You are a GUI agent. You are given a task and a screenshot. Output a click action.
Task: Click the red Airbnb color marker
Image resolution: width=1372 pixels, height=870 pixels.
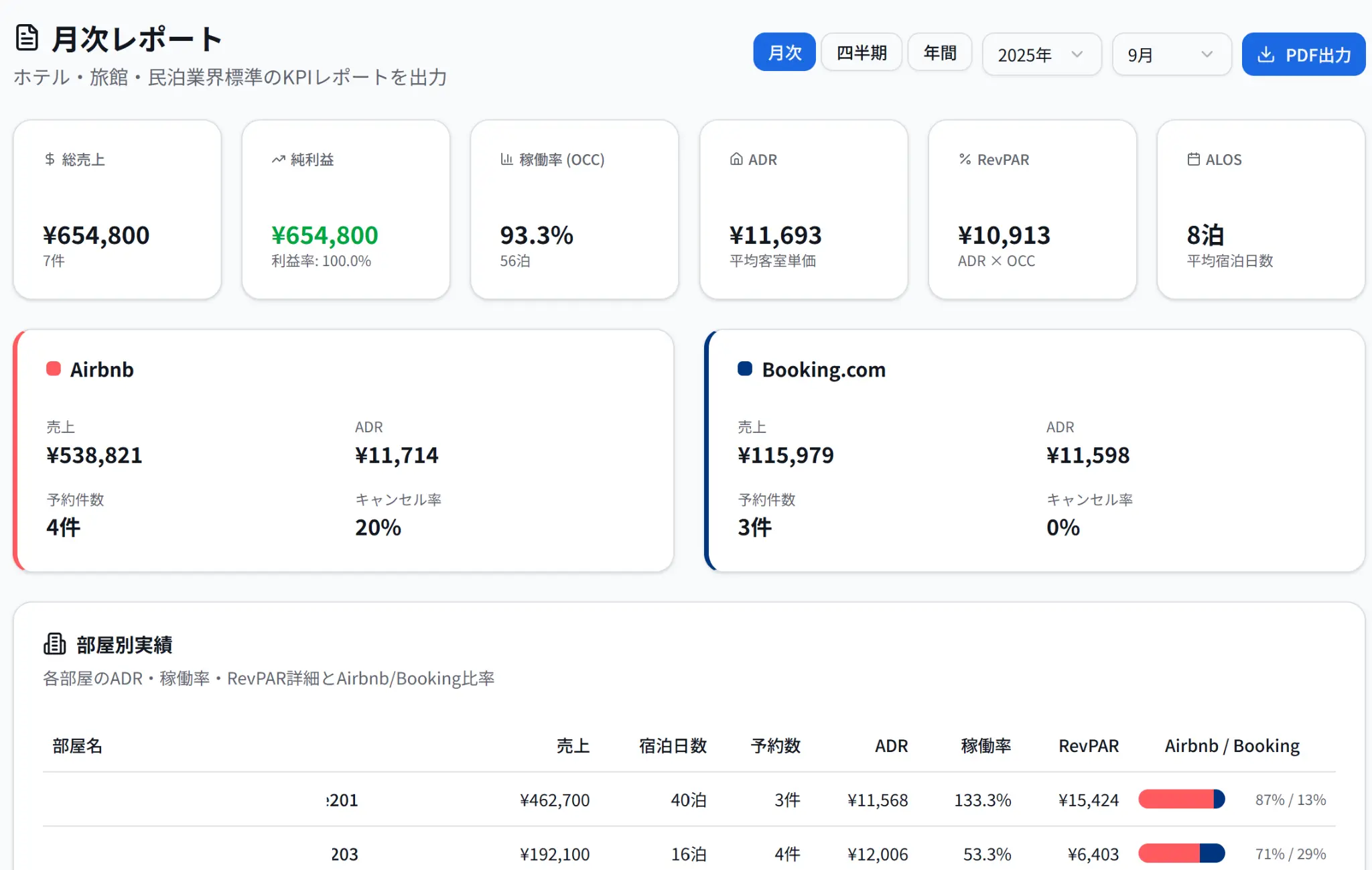[x=54, y=369]
